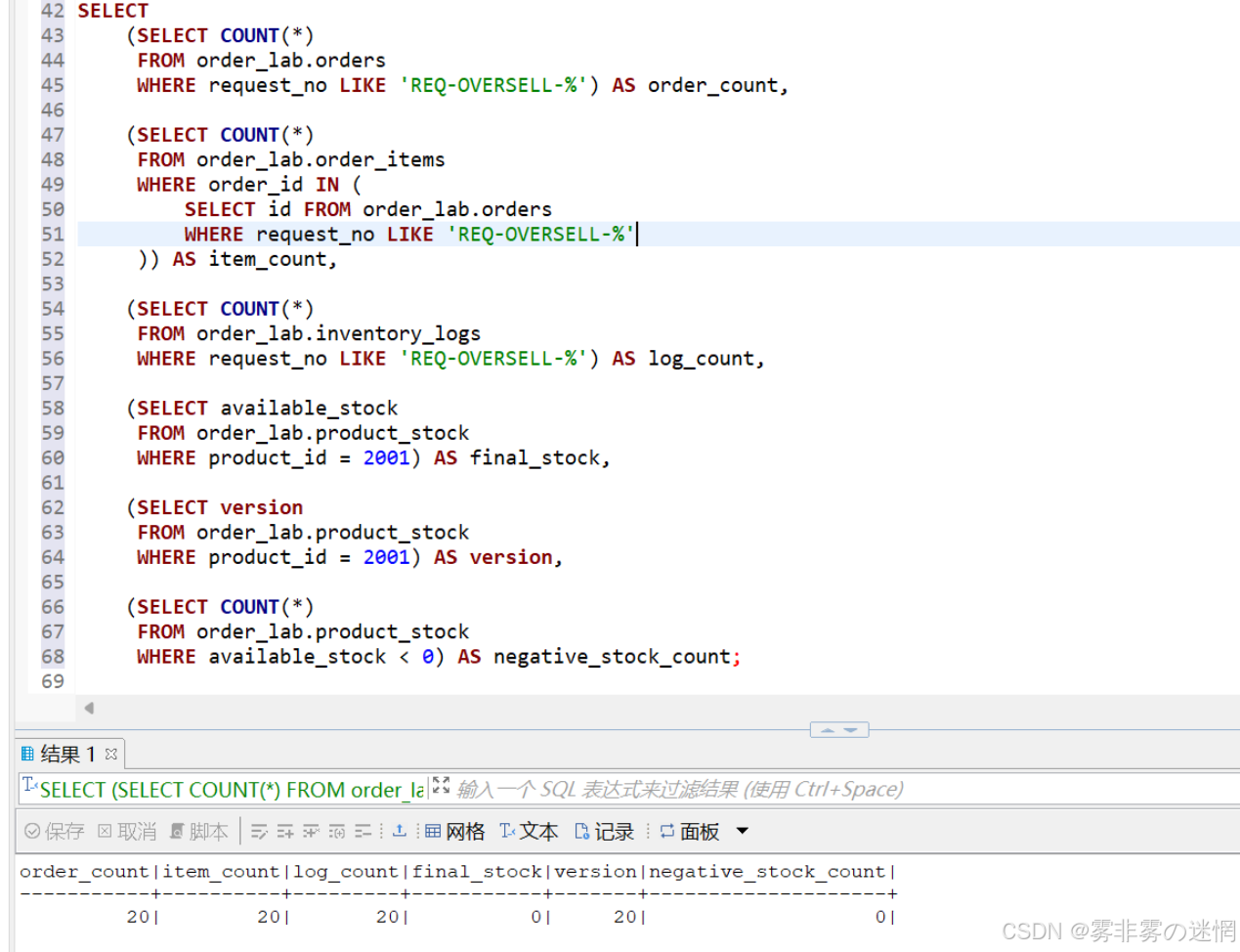Click the final_stock value 0
This screenshot has height=952, width=1240.
[536, 917]
